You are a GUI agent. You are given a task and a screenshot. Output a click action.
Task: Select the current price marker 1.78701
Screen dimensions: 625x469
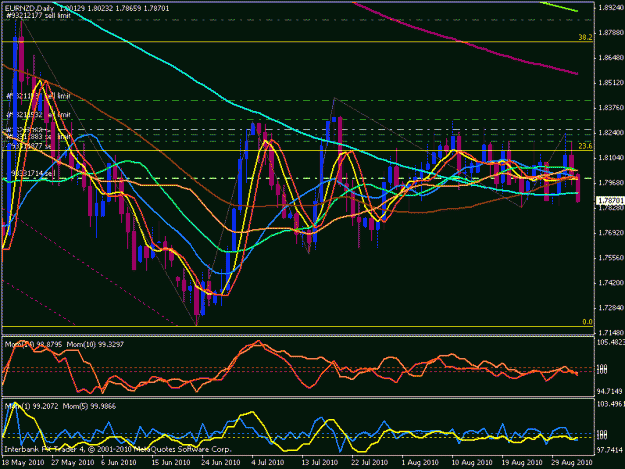(611, 200)
